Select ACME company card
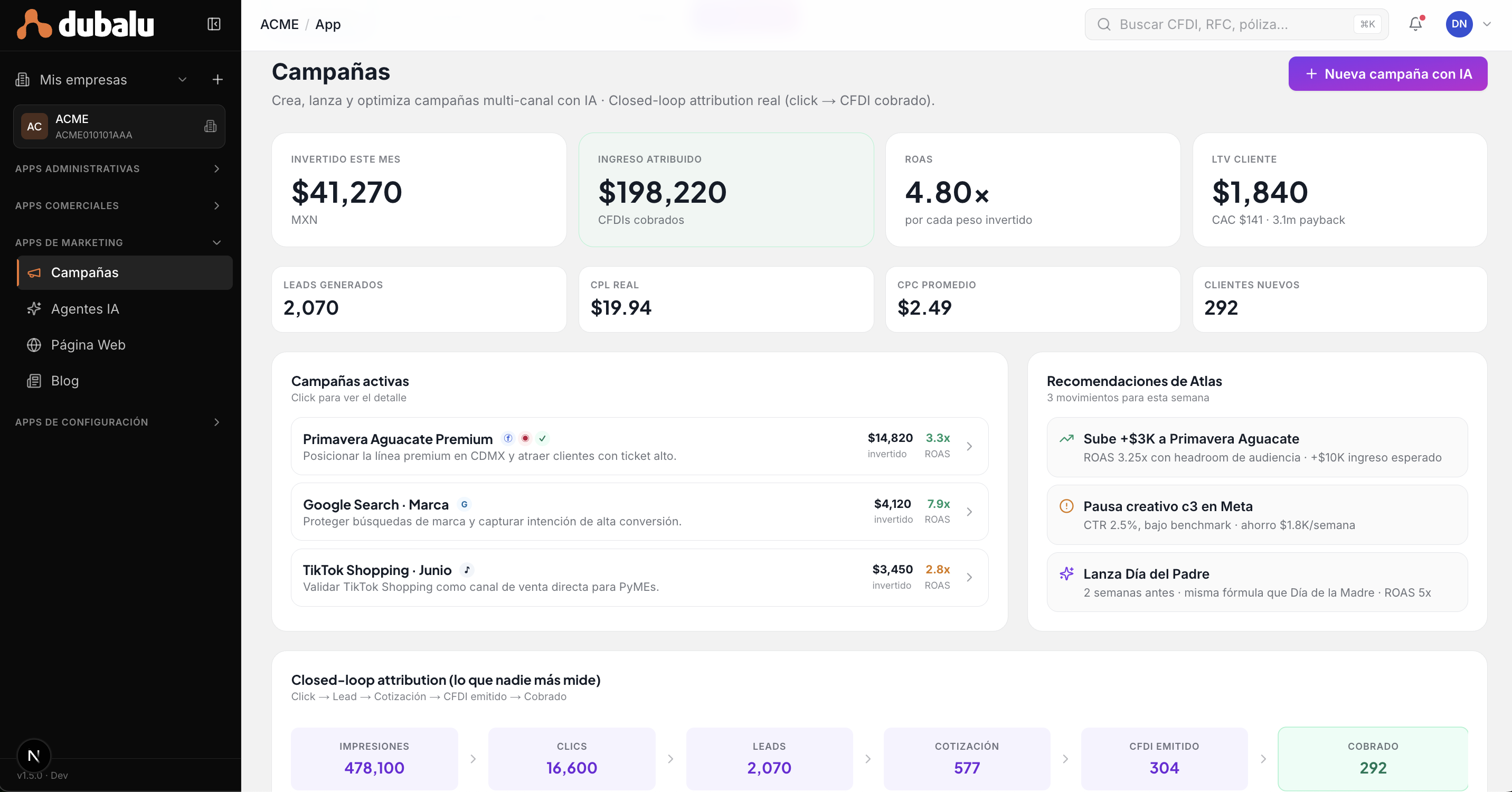The image size is (1512, 792). (119, 126)
